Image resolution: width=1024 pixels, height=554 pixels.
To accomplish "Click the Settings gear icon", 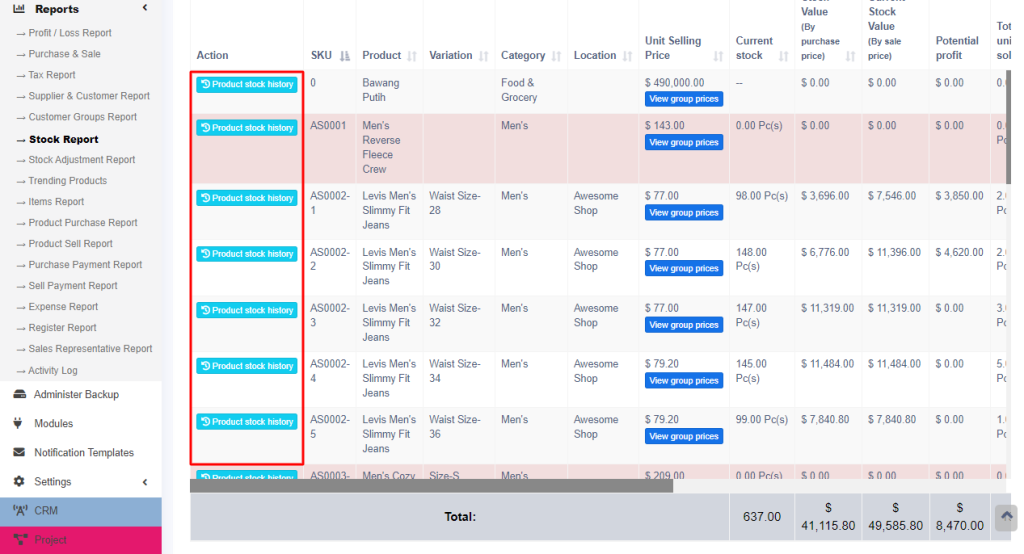I will [x=19, y=481].
